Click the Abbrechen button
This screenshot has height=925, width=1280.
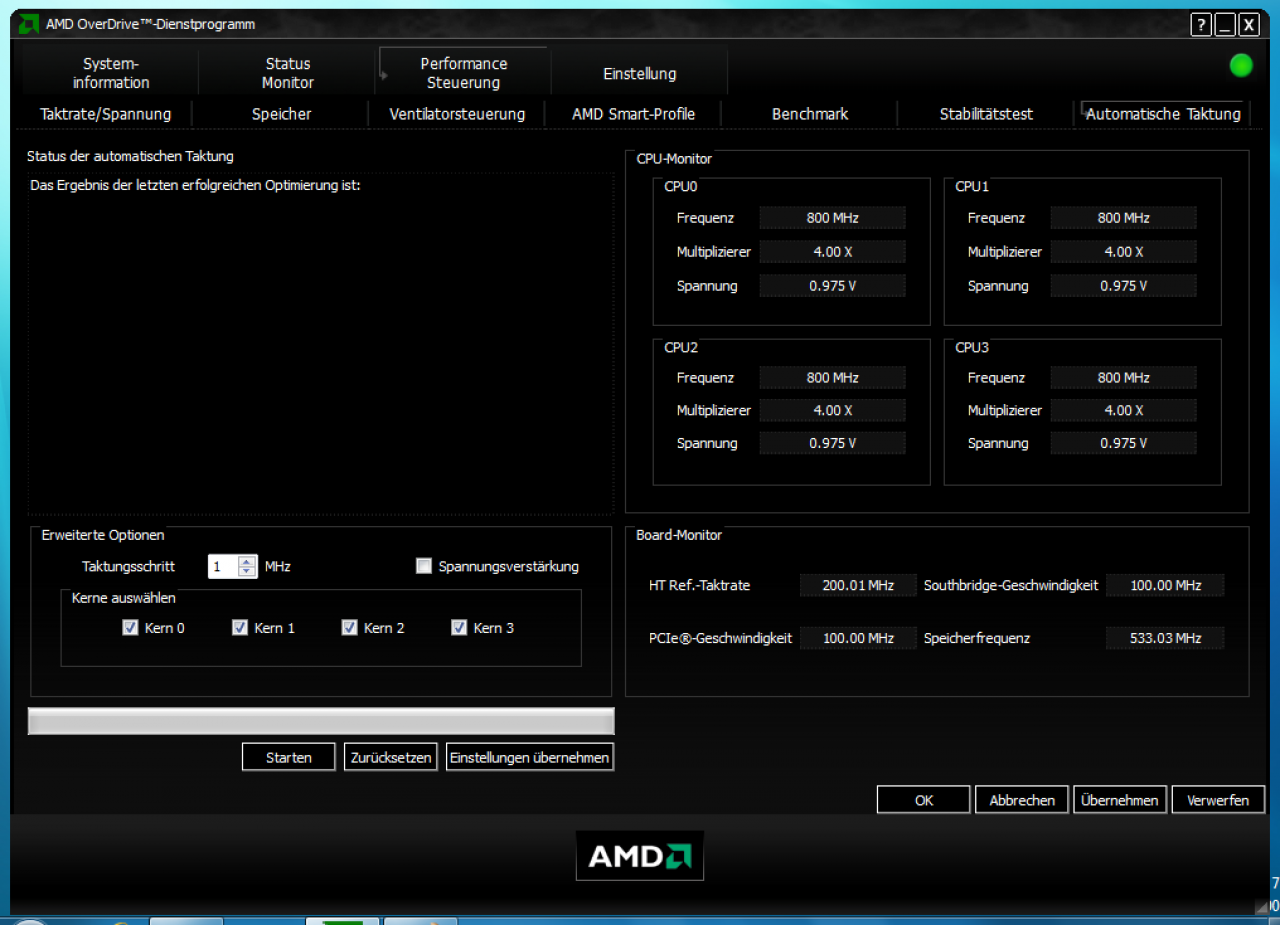1022,800
